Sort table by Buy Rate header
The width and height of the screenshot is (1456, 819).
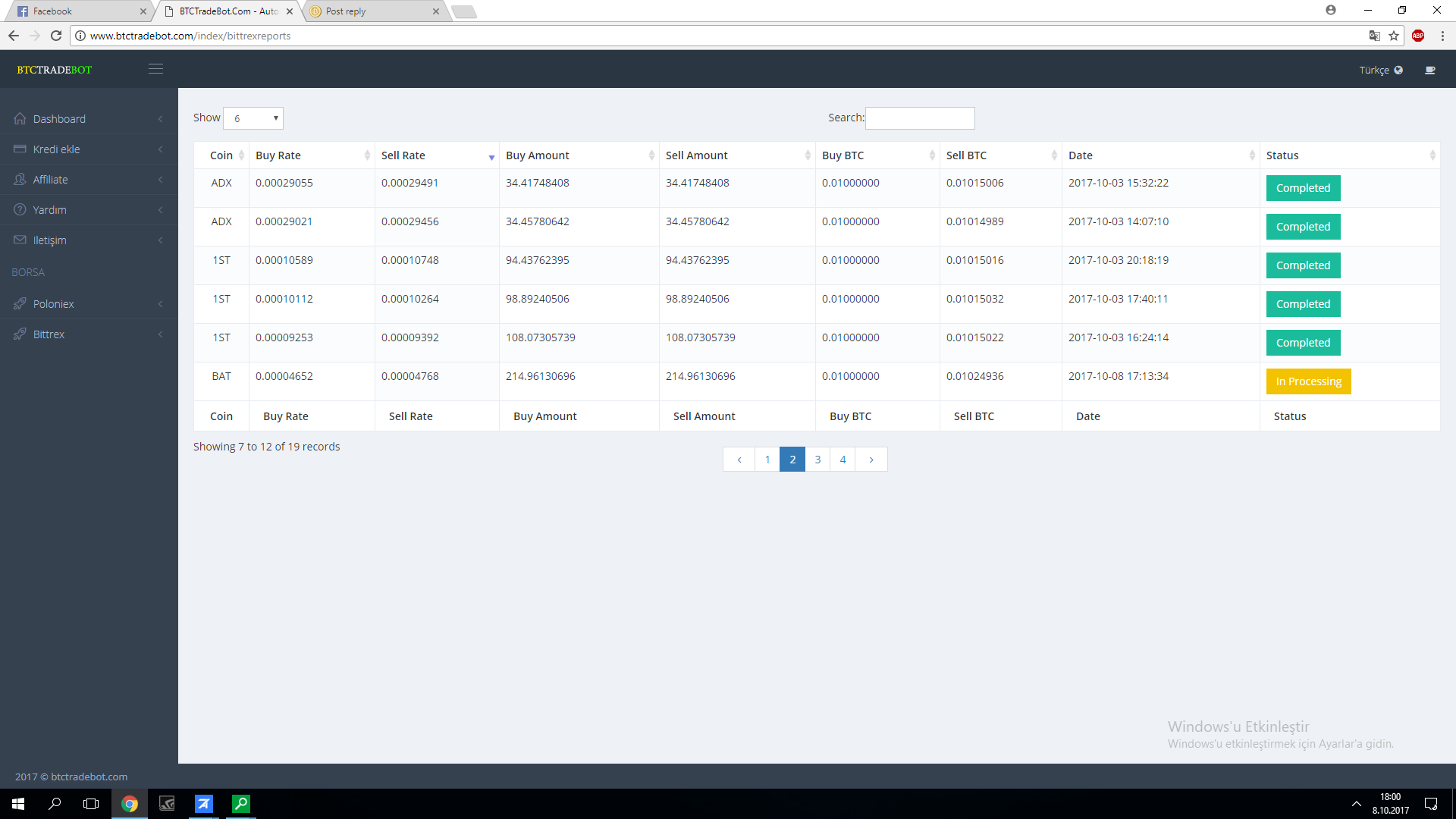312,155
